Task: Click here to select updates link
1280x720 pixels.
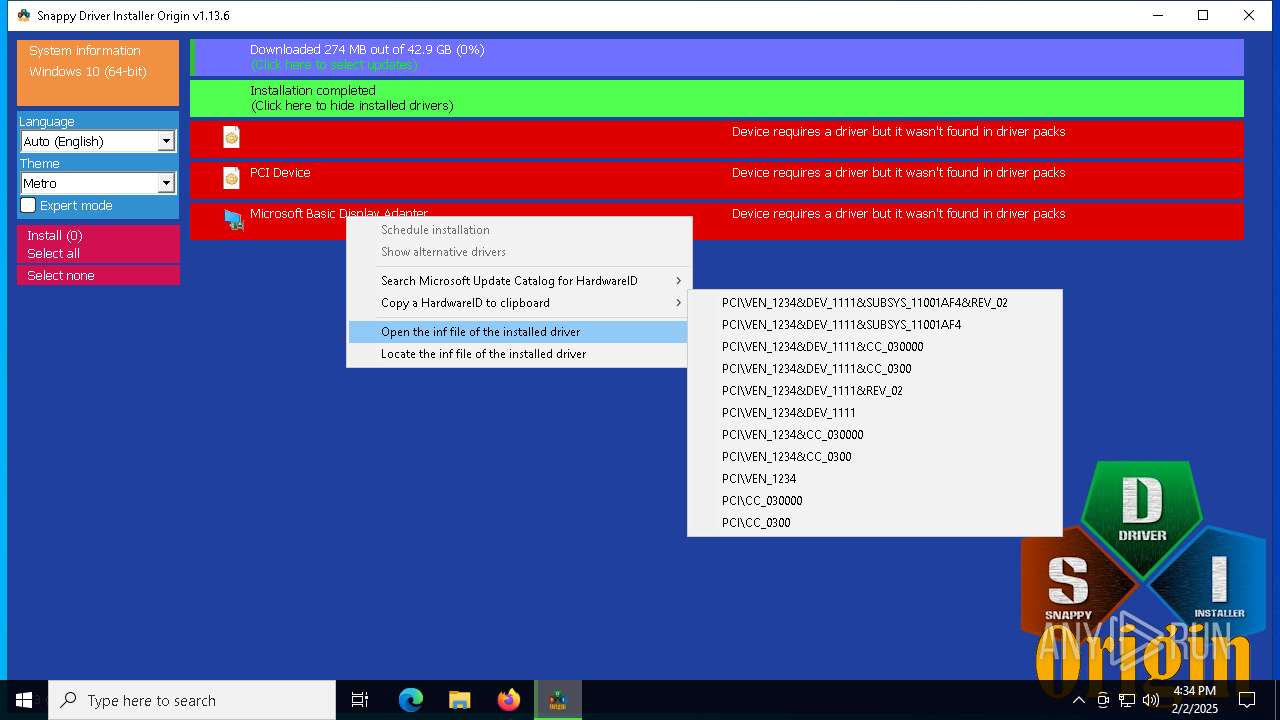Action: pos(334,65)
